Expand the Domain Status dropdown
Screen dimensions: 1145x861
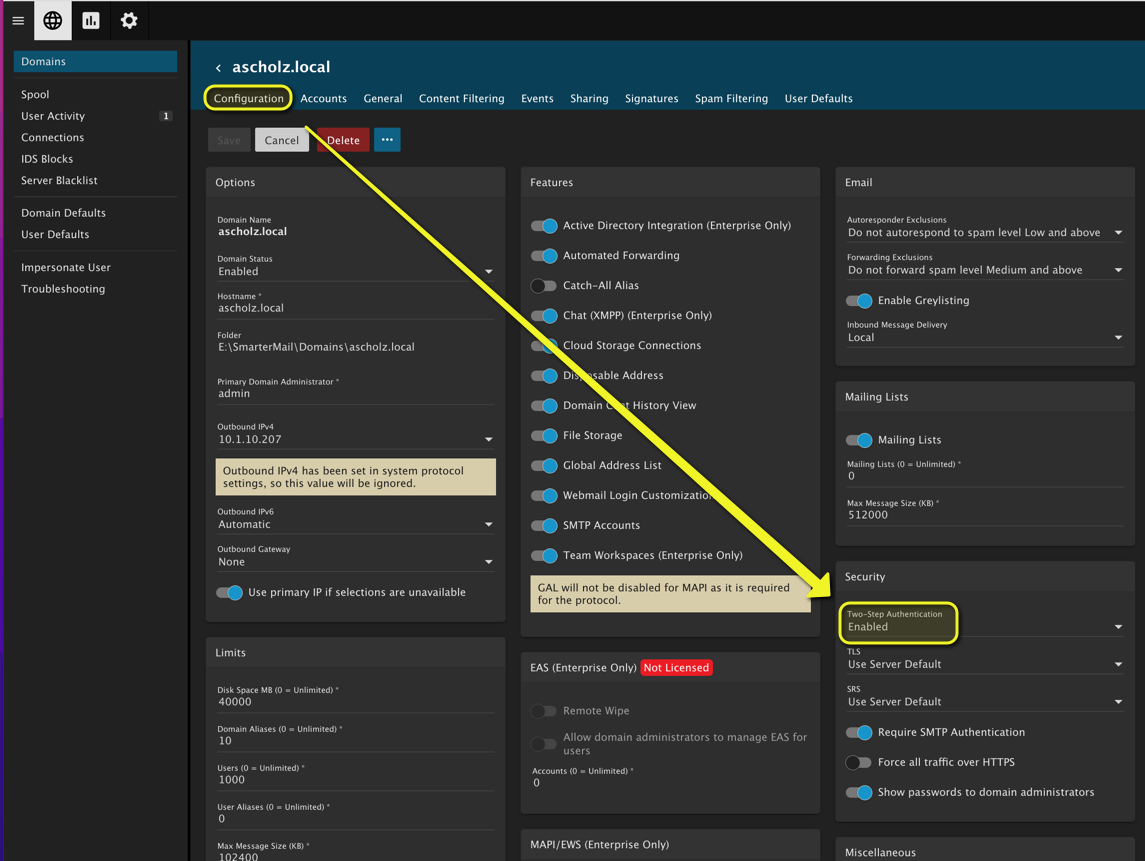point(355,272)
